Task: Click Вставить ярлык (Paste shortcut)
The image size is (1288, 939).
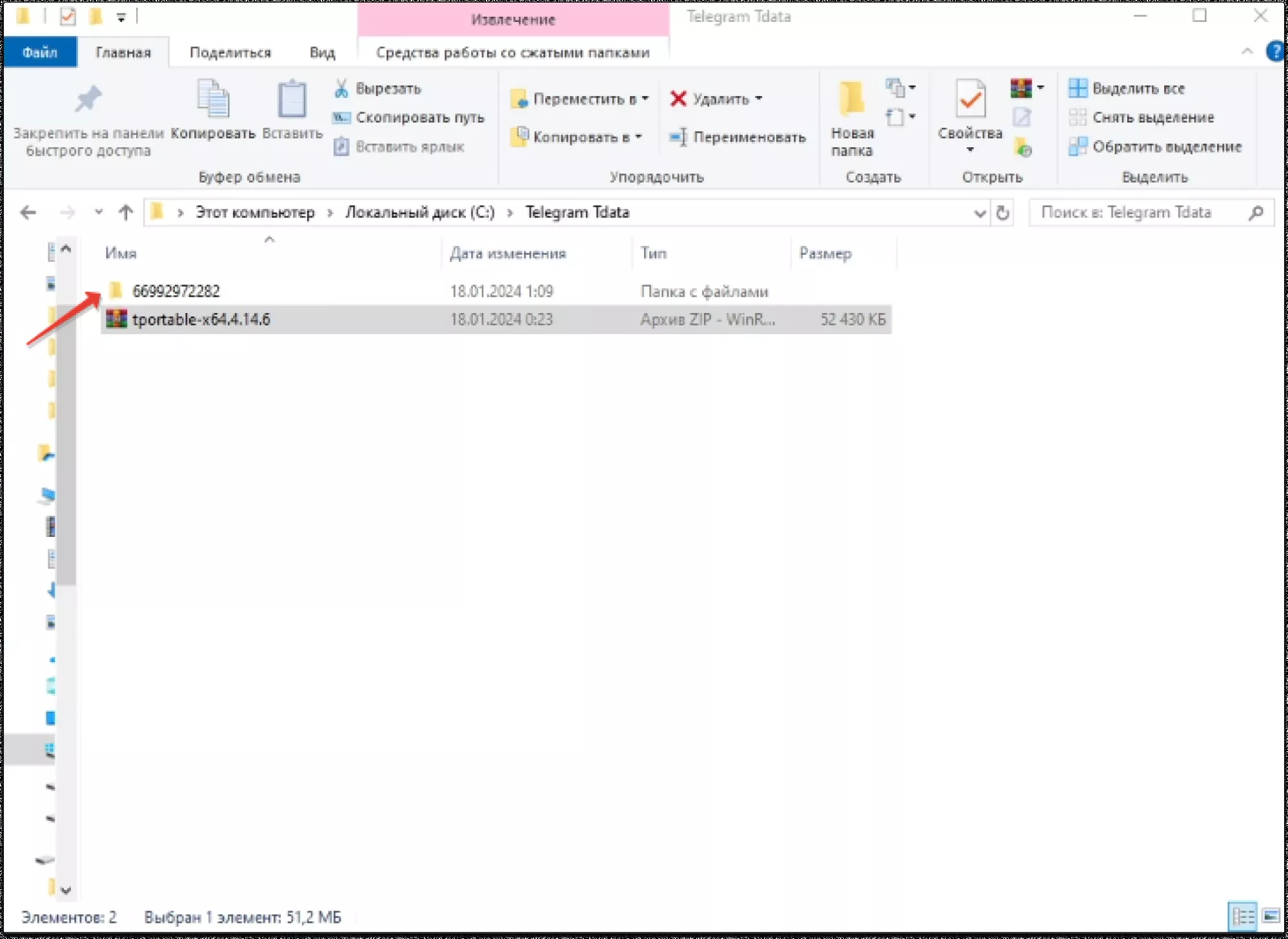Action: [399, 146]
